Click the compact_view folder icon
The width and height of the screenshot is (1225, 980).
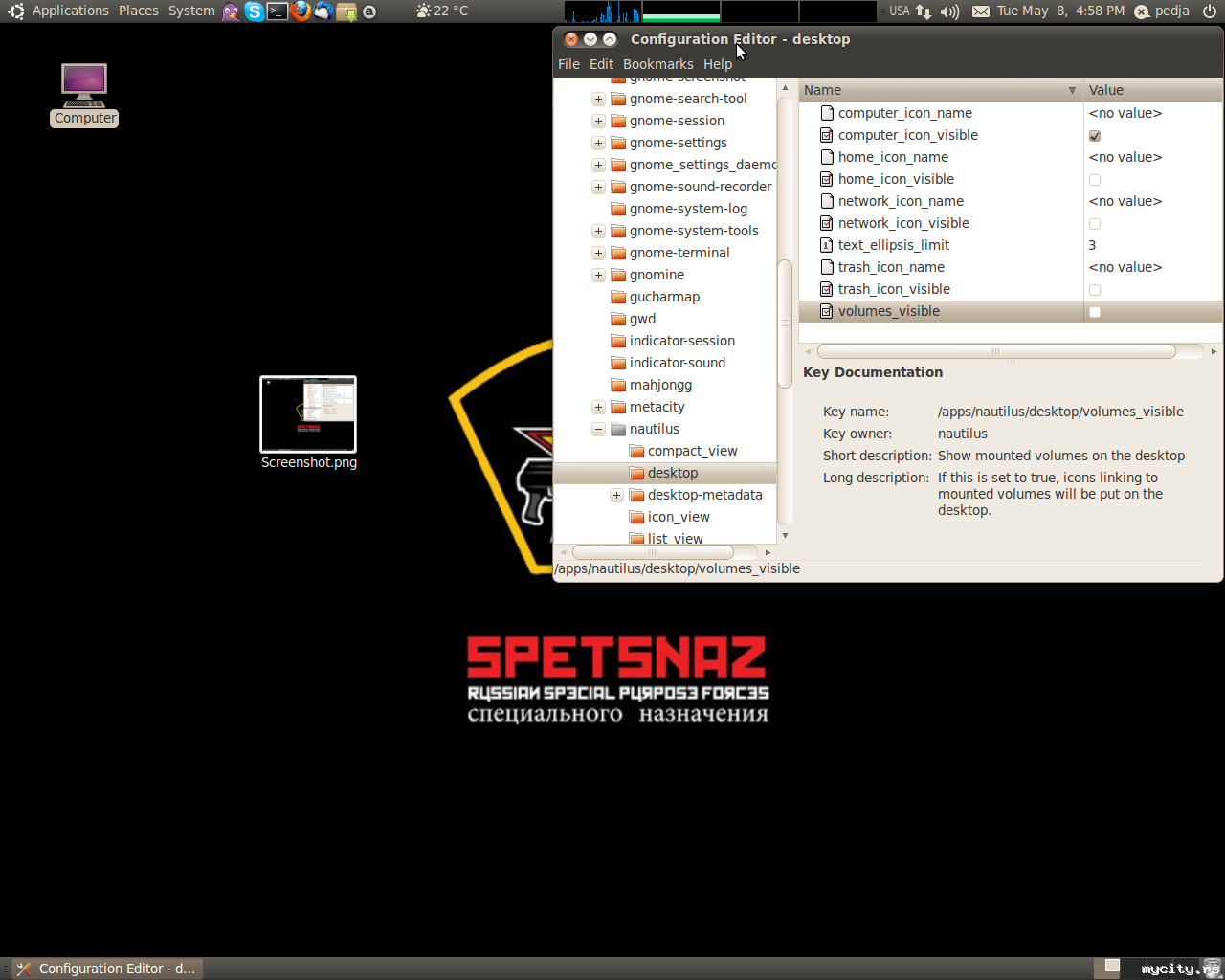pyautogui.click(x=636, y=451)
